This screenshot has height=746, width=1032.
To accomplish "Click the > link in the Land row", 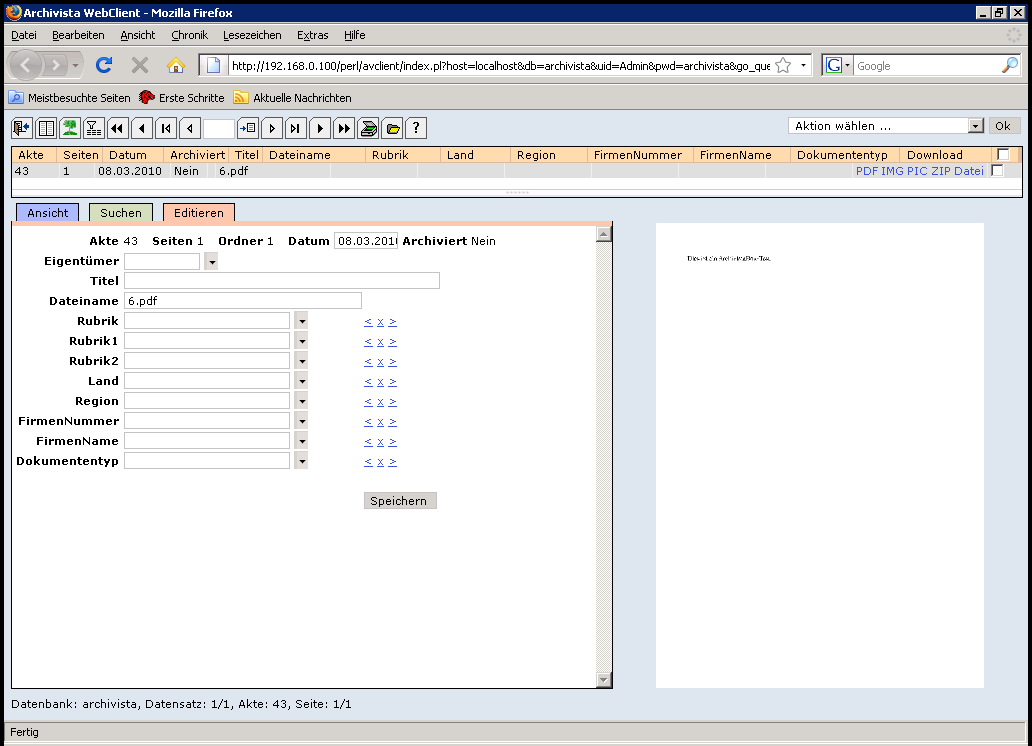I will (x=392, y=382).
